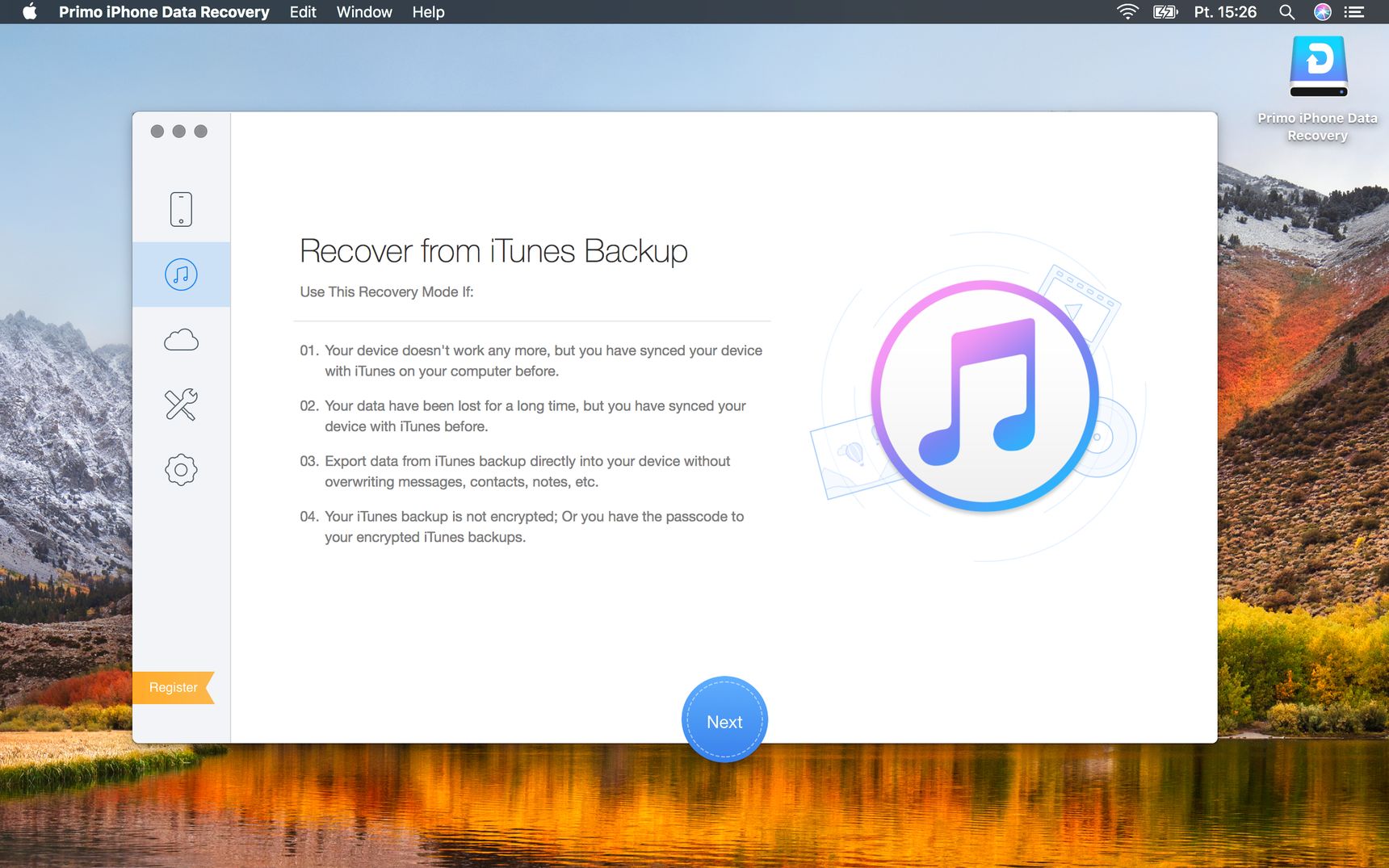The height and width of the screenshot is (868, 1389).
Task: Click item 03 about exporting data
Action: click(515, 472)
